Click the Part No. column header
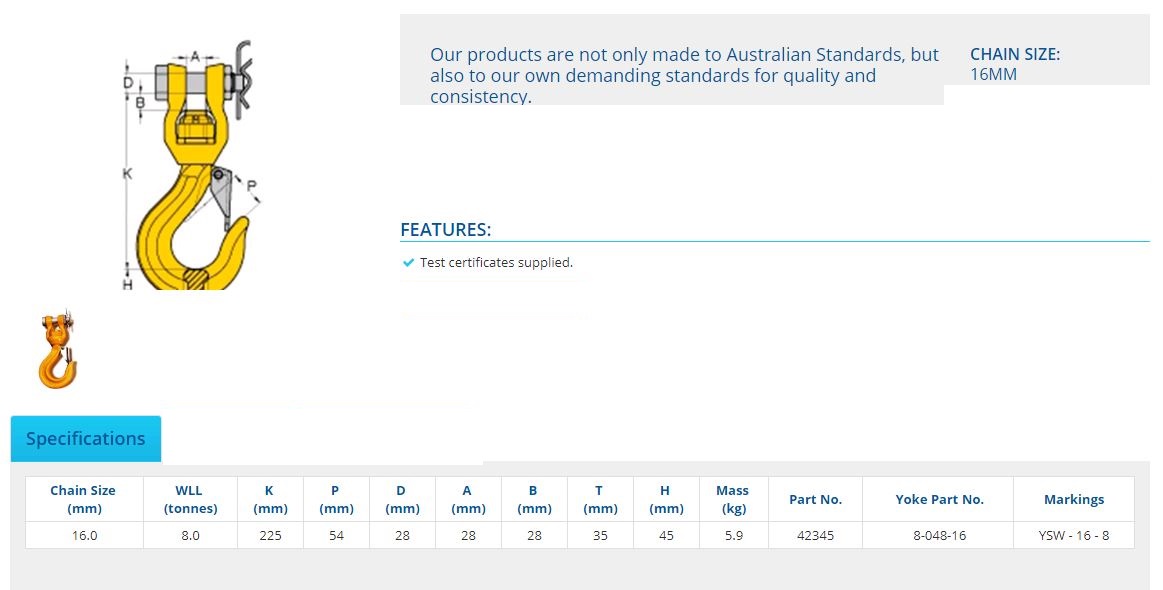Image resolution: width=1163 pixels, height=590 pixels. 815,499
